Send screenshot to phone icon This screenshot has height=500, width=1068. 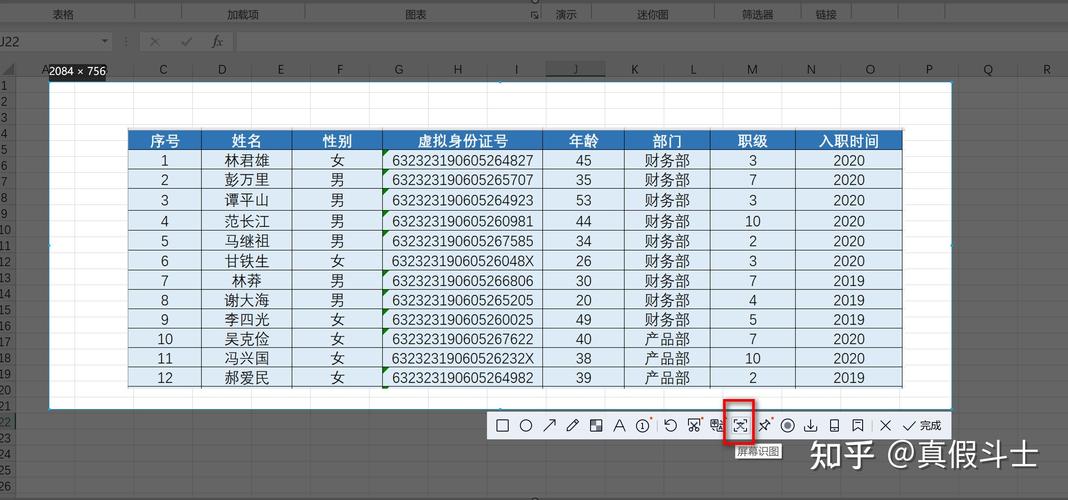point(834,426)
